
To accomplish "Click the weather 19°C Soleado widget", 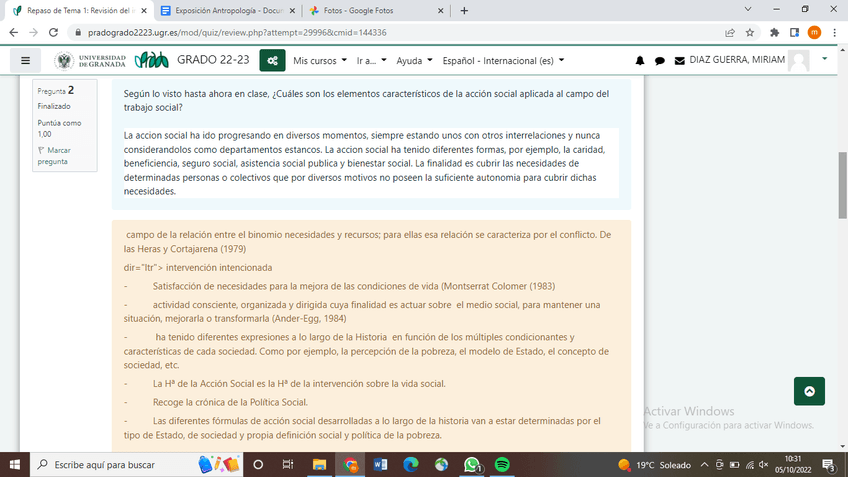I will pyautogui.click(x=654, y=465).
